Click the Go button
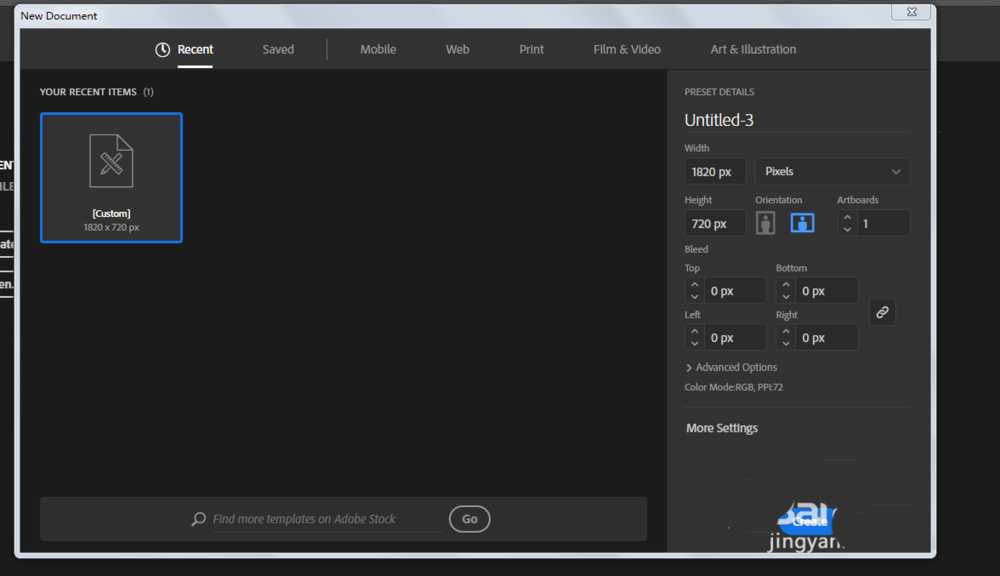 (x=469, y=519)
